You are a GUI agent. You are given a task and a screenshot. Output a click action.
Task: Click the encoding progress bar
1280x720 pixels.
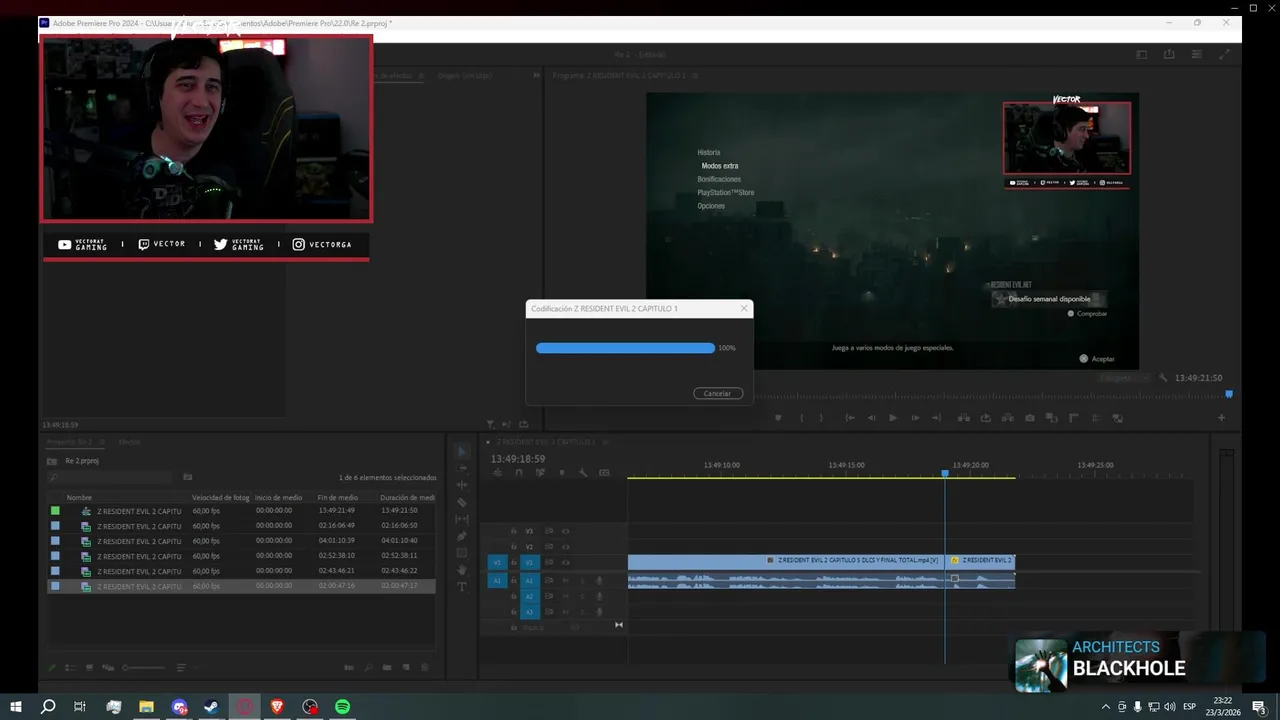[x=625, y=348]
